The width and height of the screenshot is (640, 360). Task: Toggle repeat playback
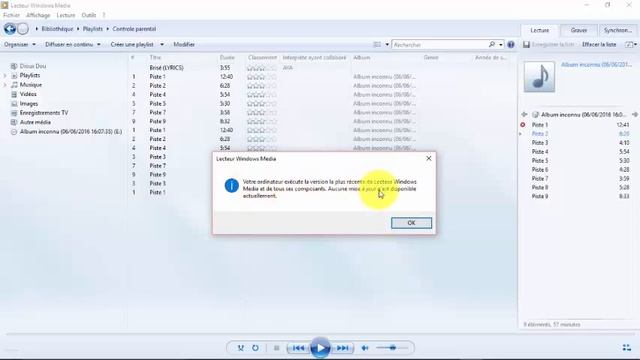point(256,348)
